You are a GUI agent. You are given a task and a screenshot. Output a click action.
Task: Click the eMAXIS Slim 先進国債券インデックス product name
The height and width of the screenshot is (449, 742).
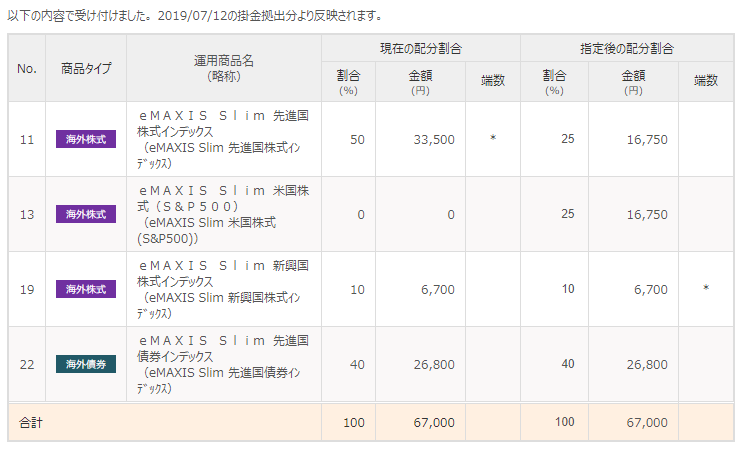pyautogui.click(x=223, y=364)
